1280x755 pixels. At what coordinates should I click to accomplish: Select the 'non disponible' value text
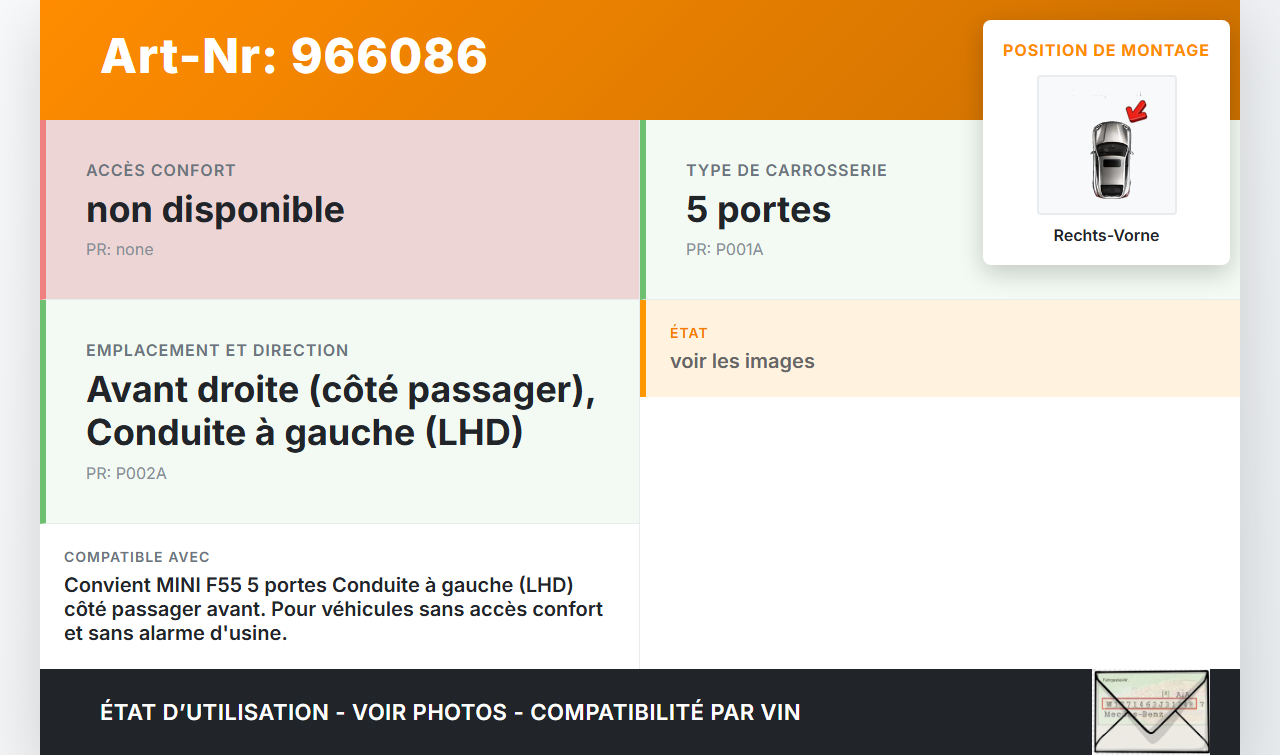coord(215,210)
